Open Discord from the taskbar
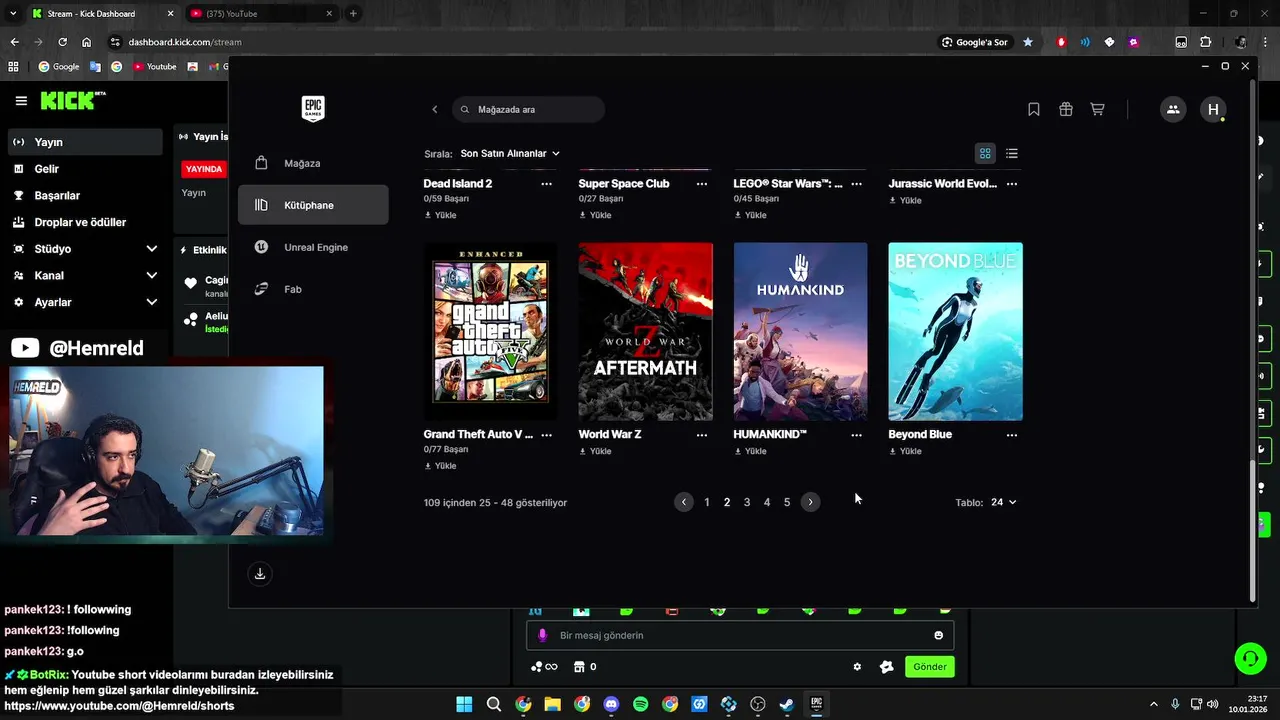Screen dimensions: 1280x720 (611, 704)
